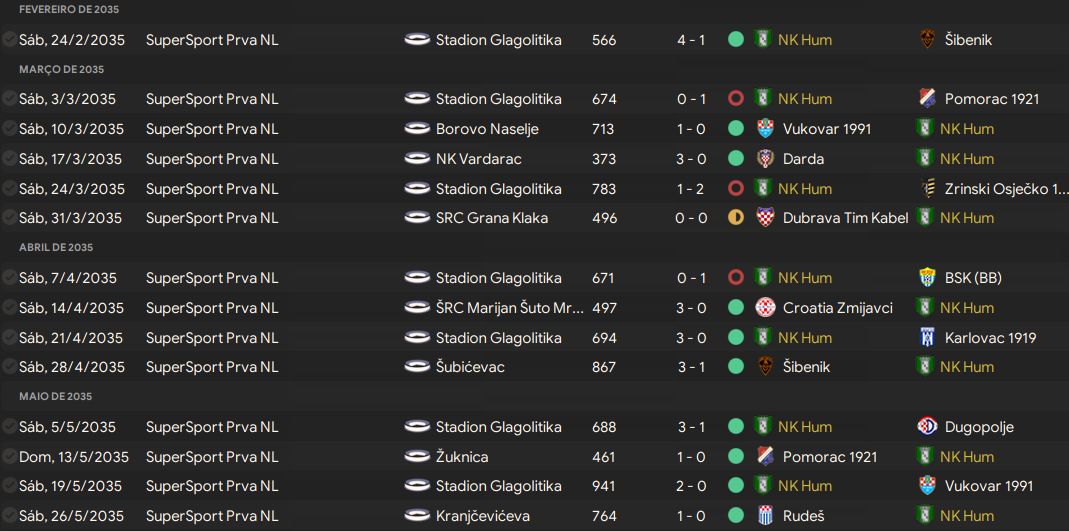Click the Vukovar 1991 crest on 10/3/2035 row

pos(765,129)
